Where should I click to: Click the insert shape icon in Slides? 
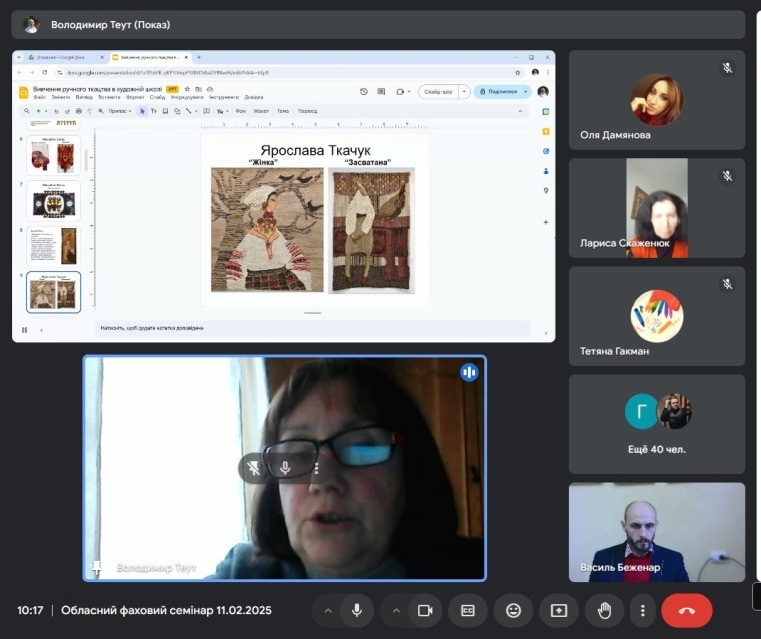point(177,111)
